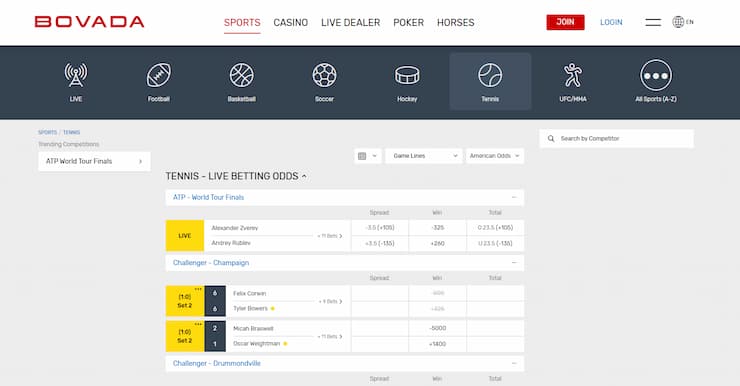
Task: Switch to the LIVE DEALER tab
Action: (x=351, y=23)
